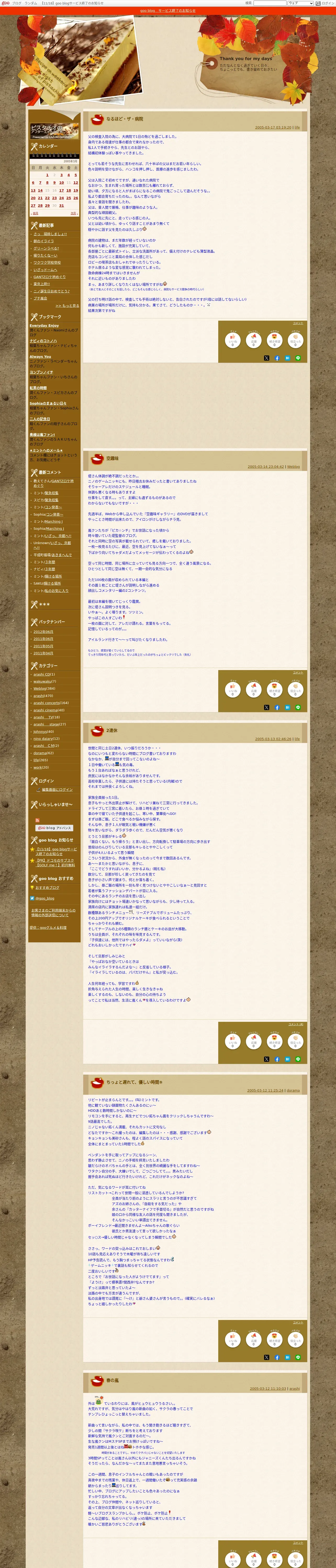
Task: Click the search text field in the header
Action: 270,3
